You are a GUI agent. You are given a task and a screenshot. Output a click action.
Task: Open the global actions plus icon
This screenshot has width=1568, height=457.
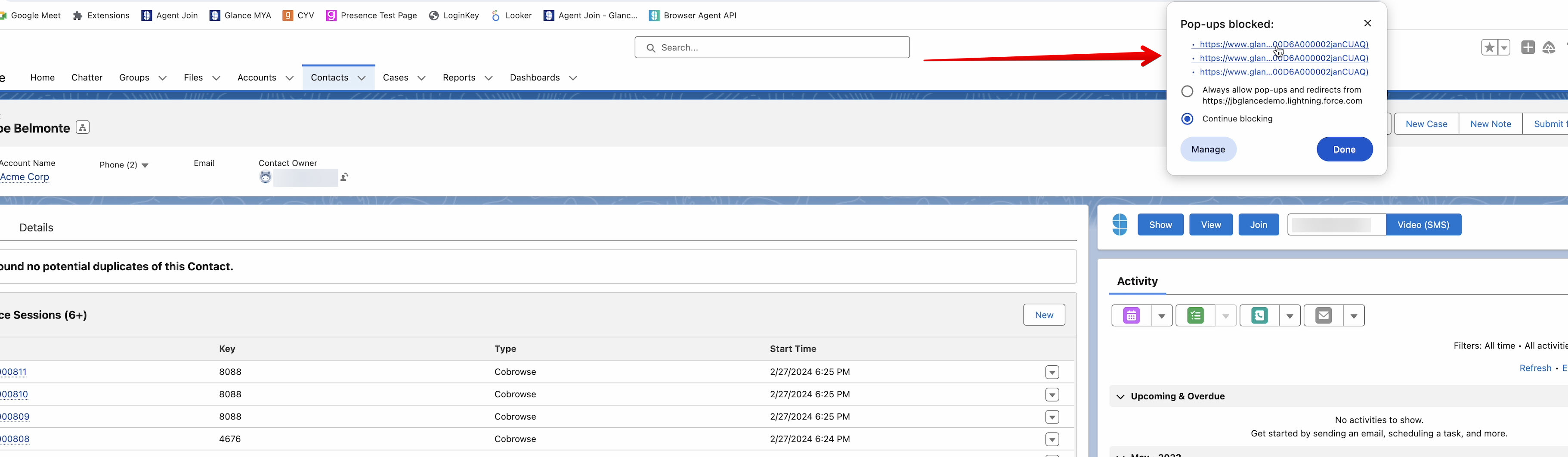[1527, 47]
